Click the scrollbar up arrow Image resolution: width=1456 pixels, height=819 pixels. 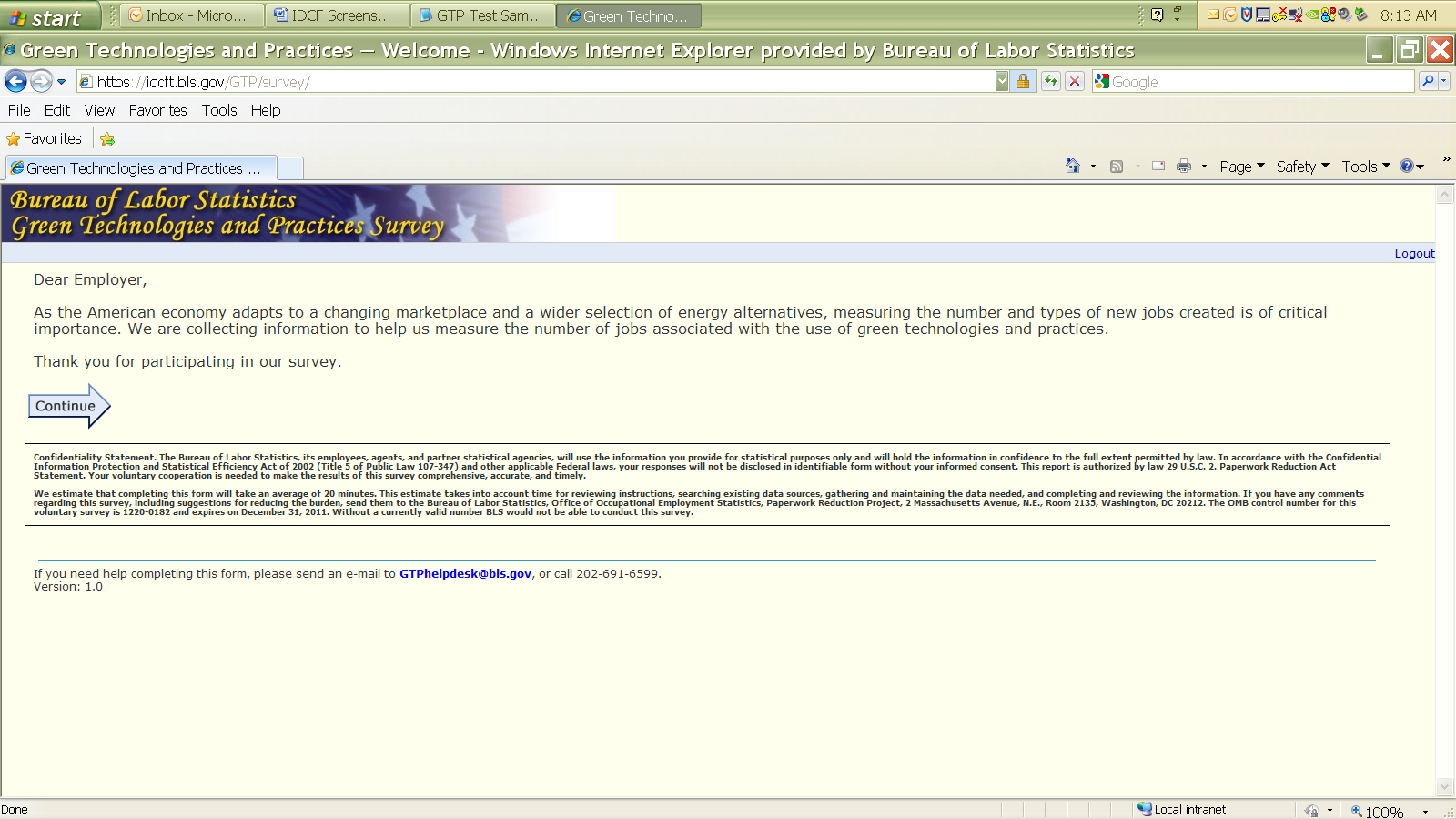[x=1445, y=195]
